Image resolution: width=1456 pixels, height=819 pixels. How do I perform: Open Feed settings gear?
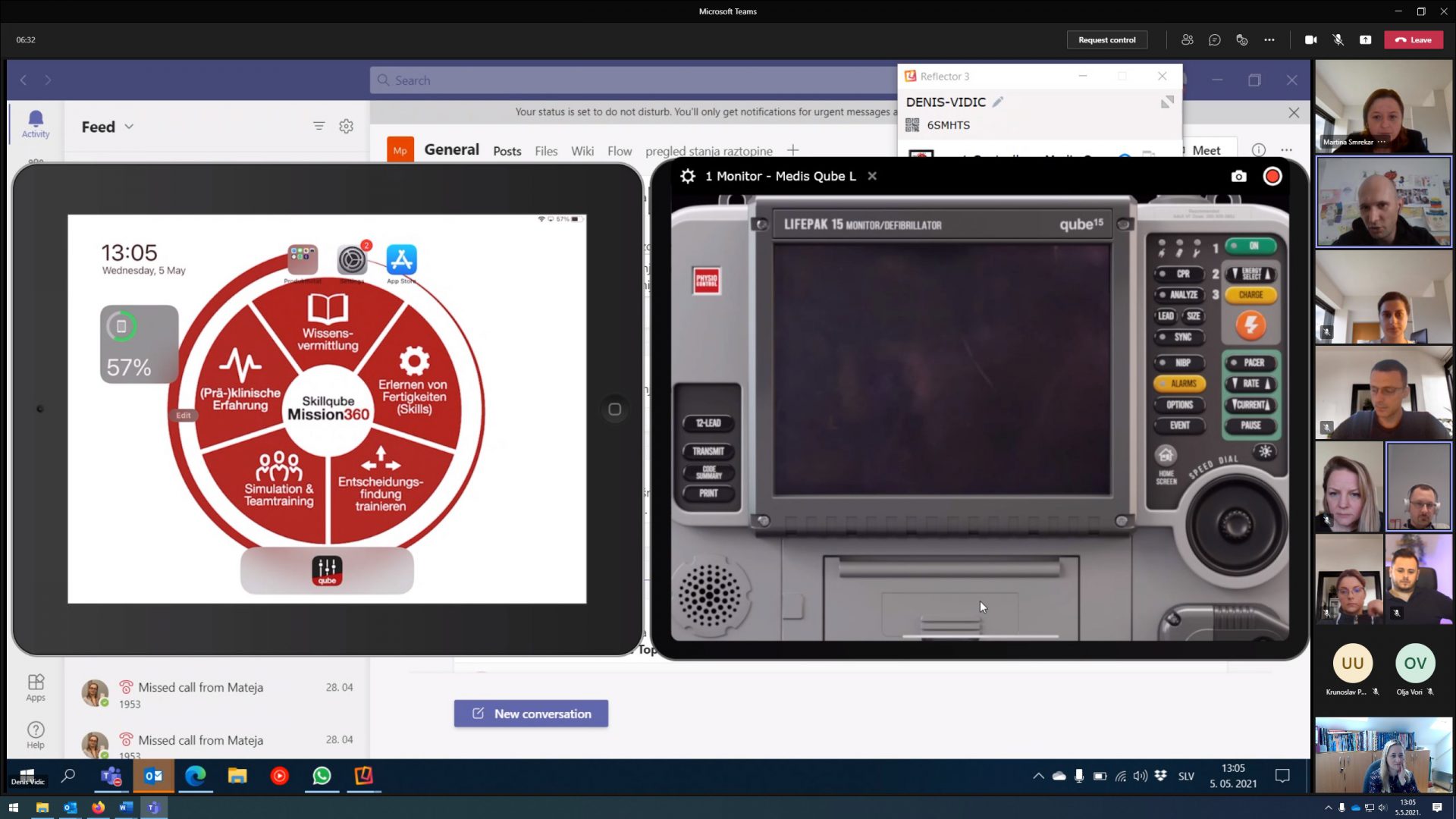346,126
